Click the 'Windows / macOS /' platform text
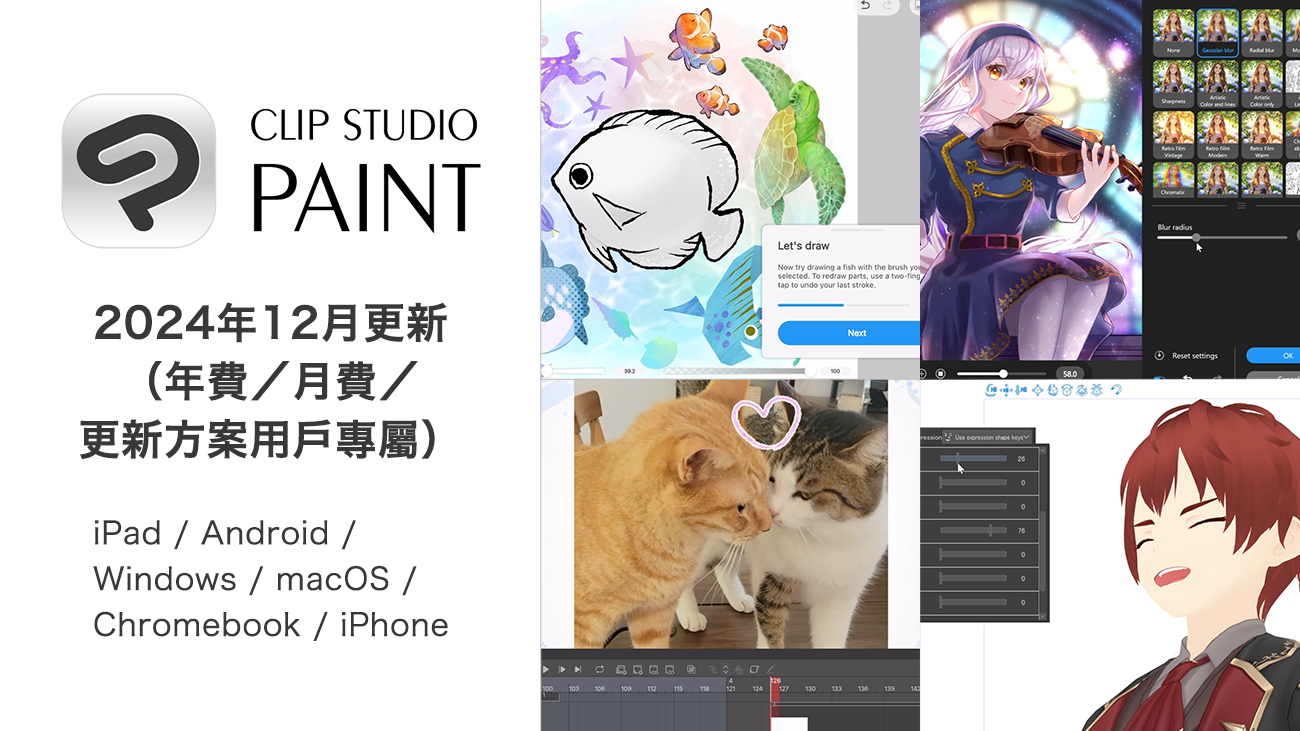The image size is (1300, 731). coord(254,579)
